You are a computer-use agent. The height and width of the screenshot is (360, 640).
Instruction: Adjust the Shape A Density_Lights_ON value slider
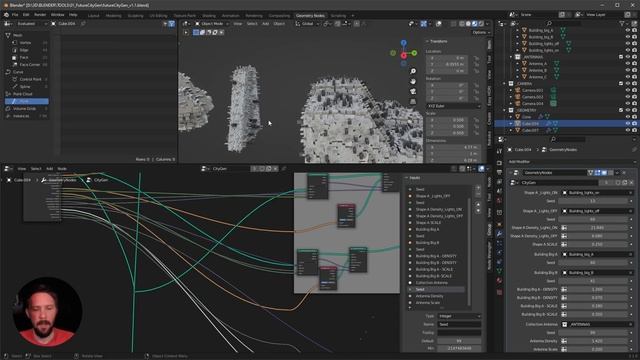[x=597, y=227]
